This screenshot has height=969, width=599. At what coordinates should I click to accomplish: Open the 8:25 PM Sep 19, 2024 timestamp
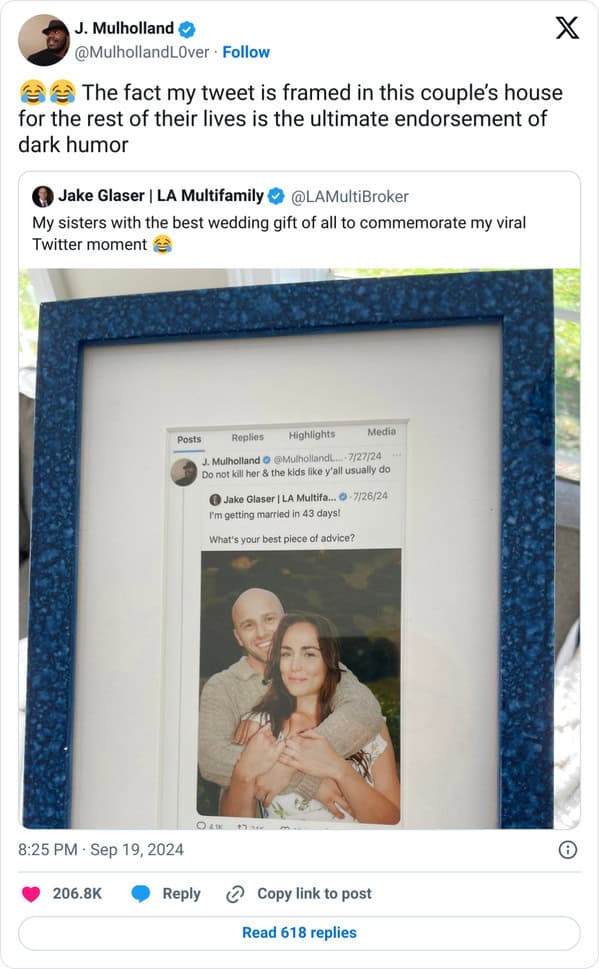click(x=101, y=850)
